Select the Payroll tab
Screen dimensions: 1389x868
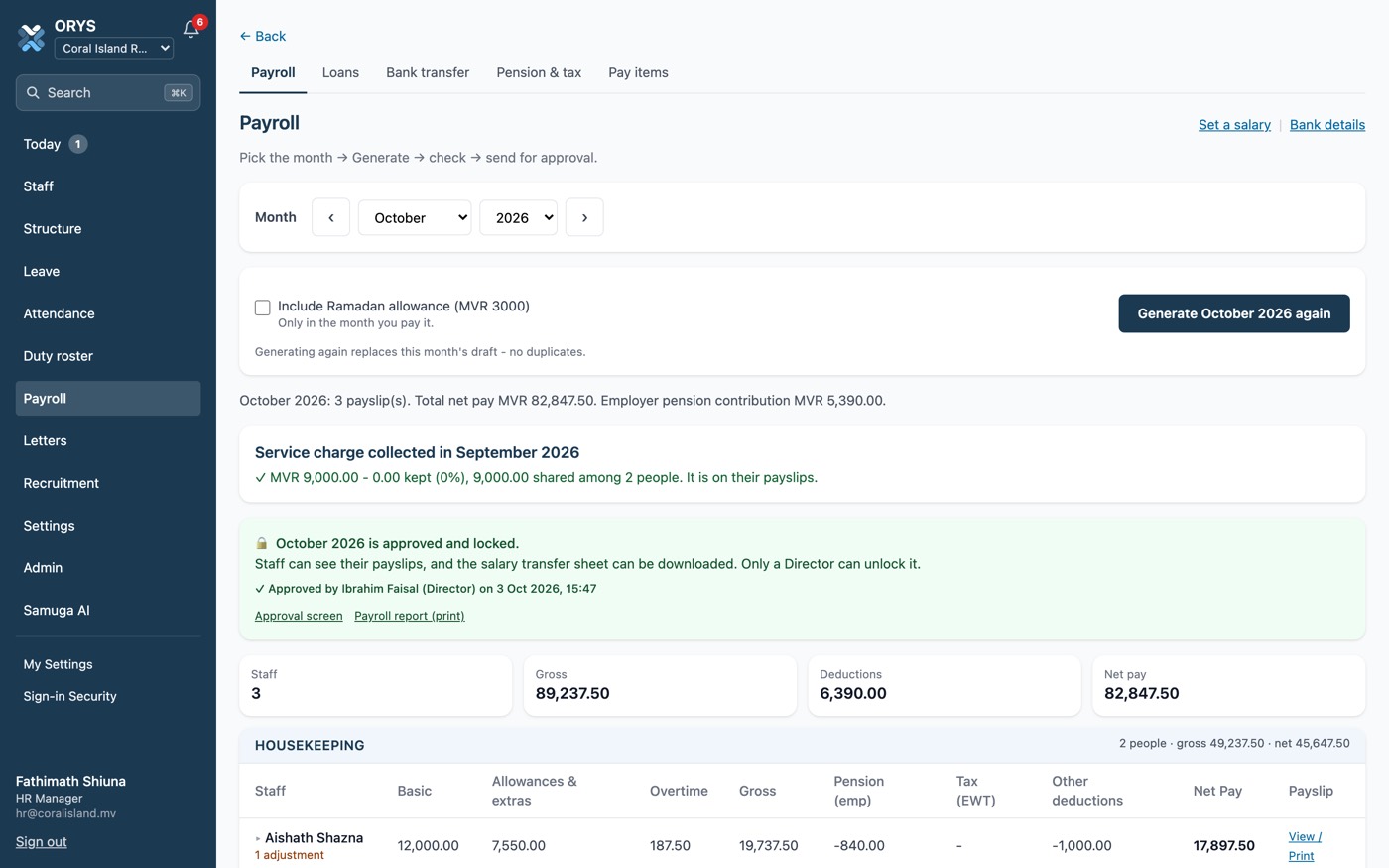tap(273, 72)
